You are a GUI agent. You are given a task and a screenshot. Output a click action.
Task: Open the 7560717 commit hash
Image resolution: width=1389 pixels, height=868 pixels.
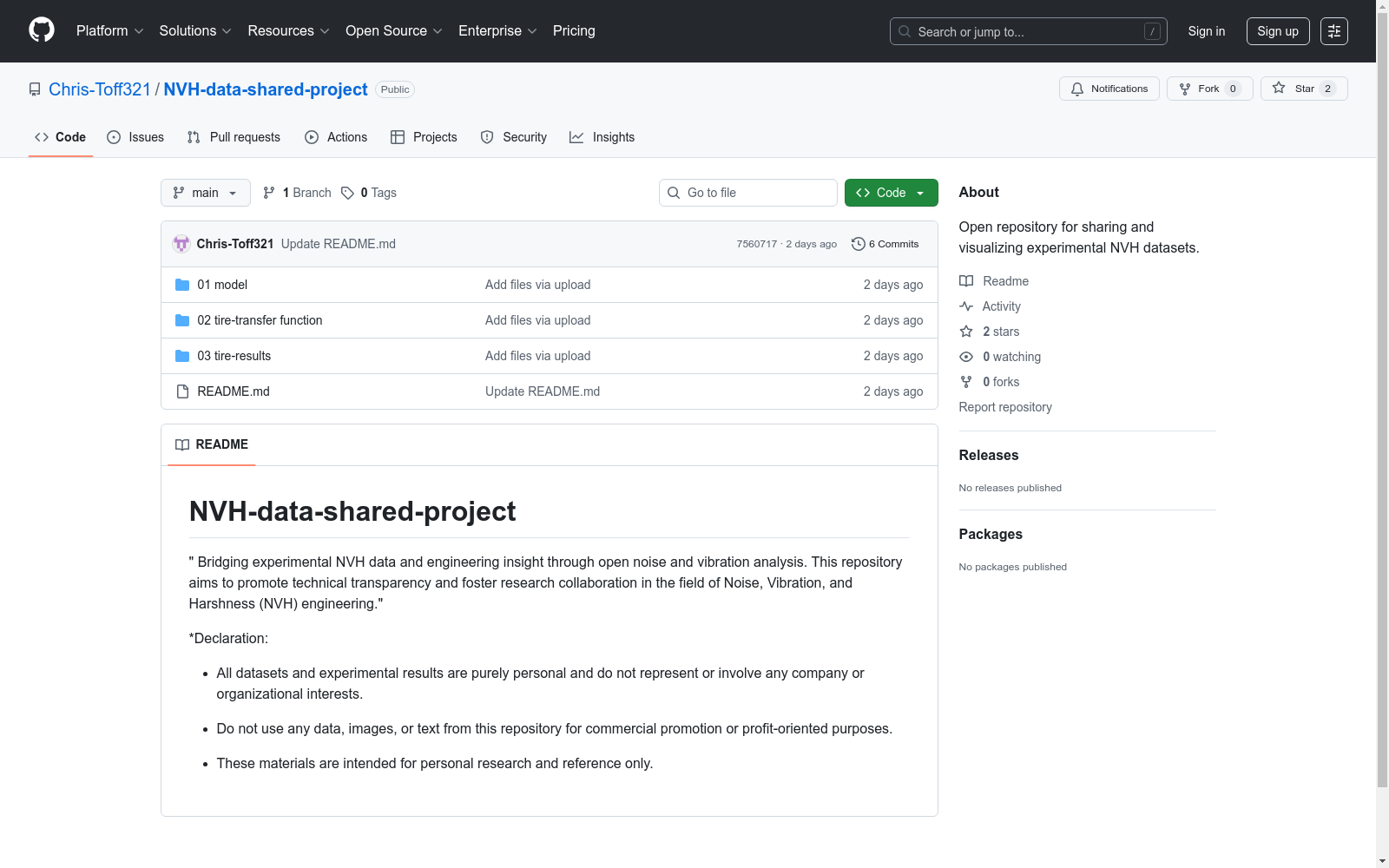pyautogui.click(x=757, y=244)
